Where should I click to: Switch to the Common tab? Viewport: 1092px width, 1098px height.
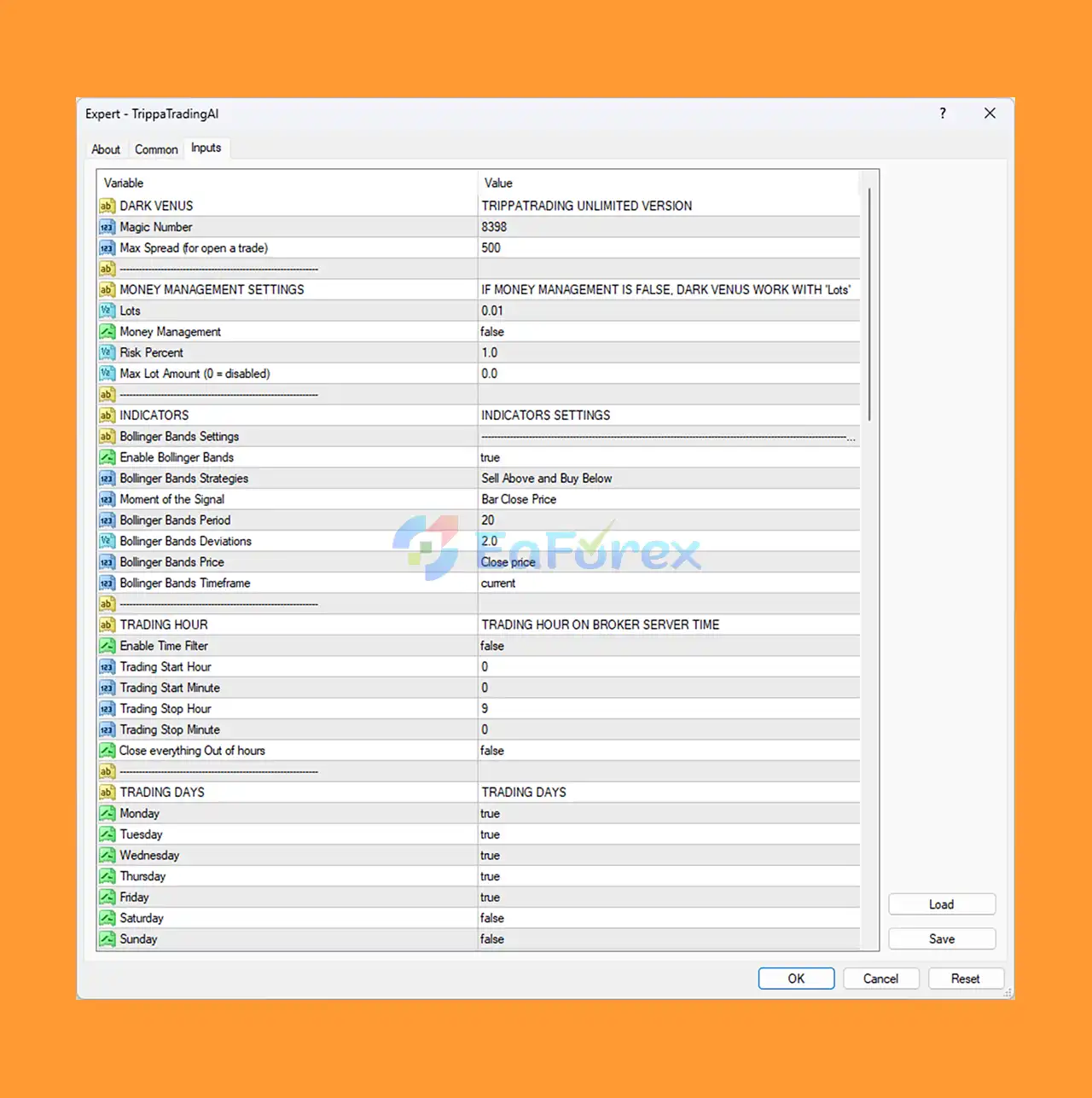click(156, 149)
